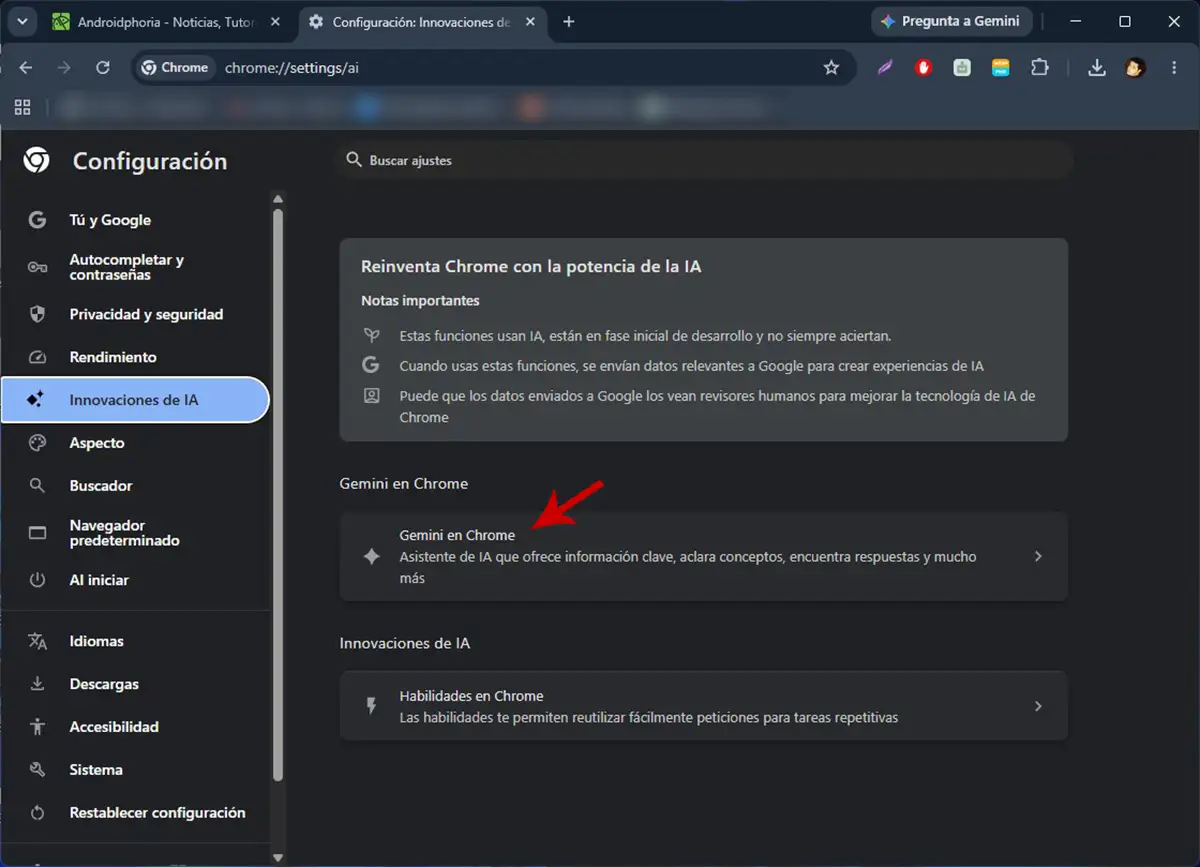Image resolution: width=1200 pixels, height=867 pixels.
Task: Go back with the back arrow
Action: click(26, 67)
